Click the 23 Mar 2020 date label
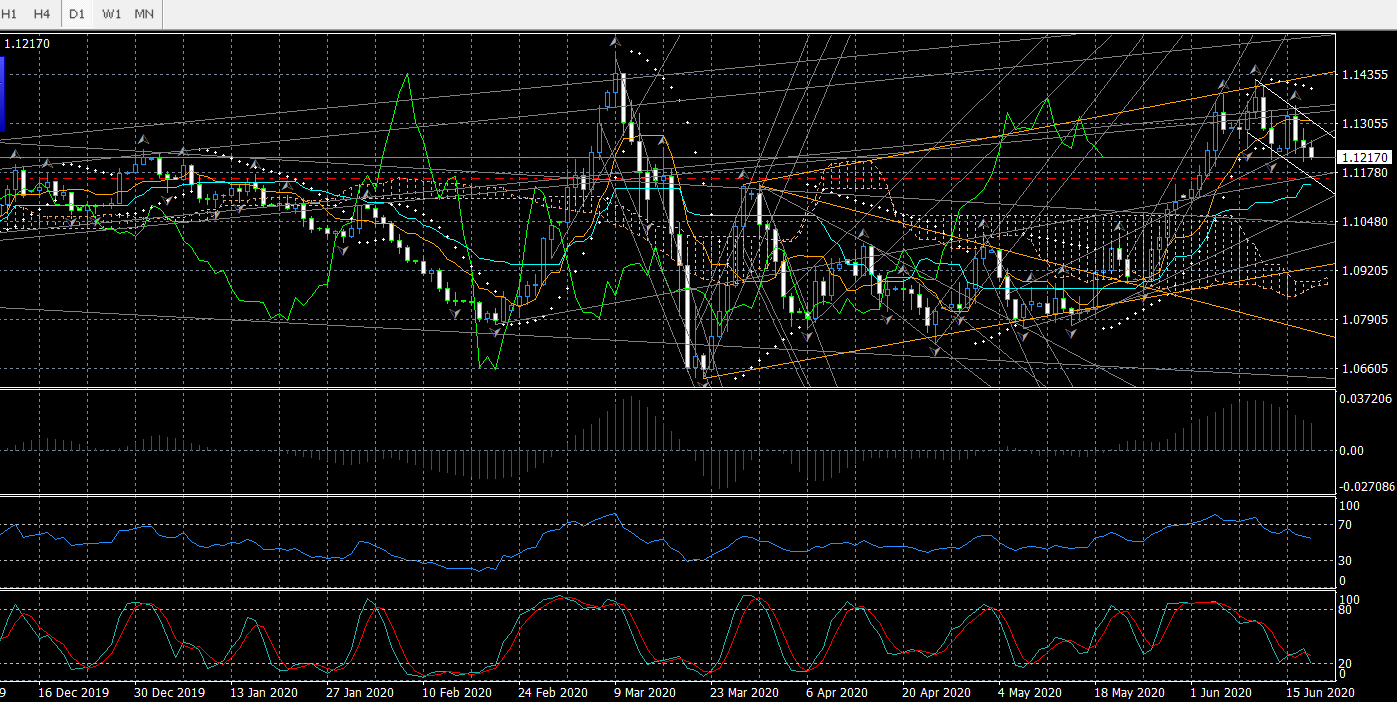 [x=743, y=692]
